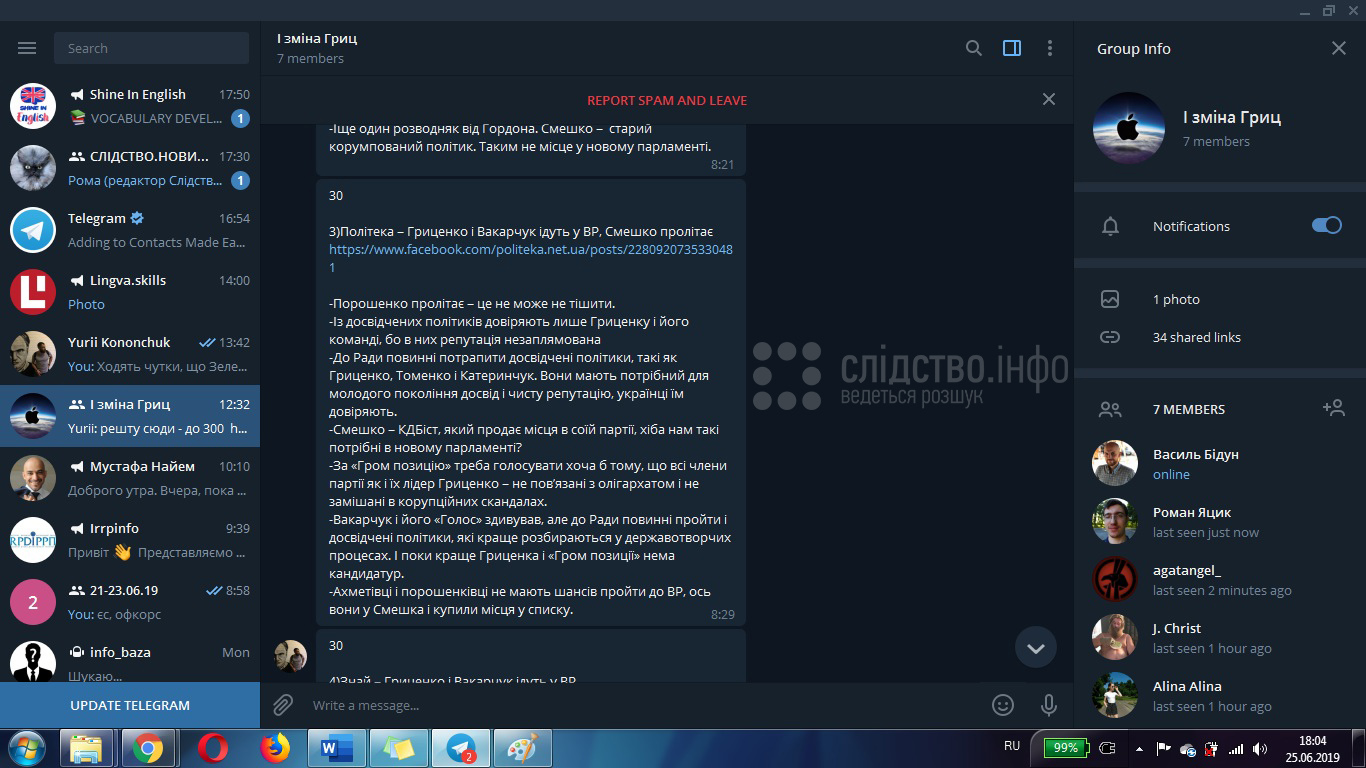Open member J. Christ
This screenshot has height=768, width=1366.
[x=1220, y=637]
